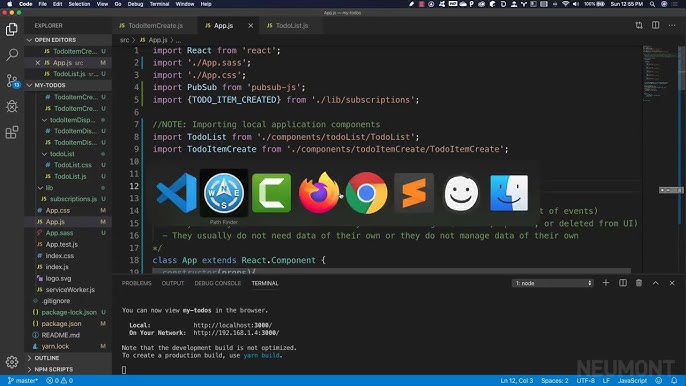The height and width of the screenshot is (386, 686).
Task: Select Finder in app switcher
Action: coord(509,193)
